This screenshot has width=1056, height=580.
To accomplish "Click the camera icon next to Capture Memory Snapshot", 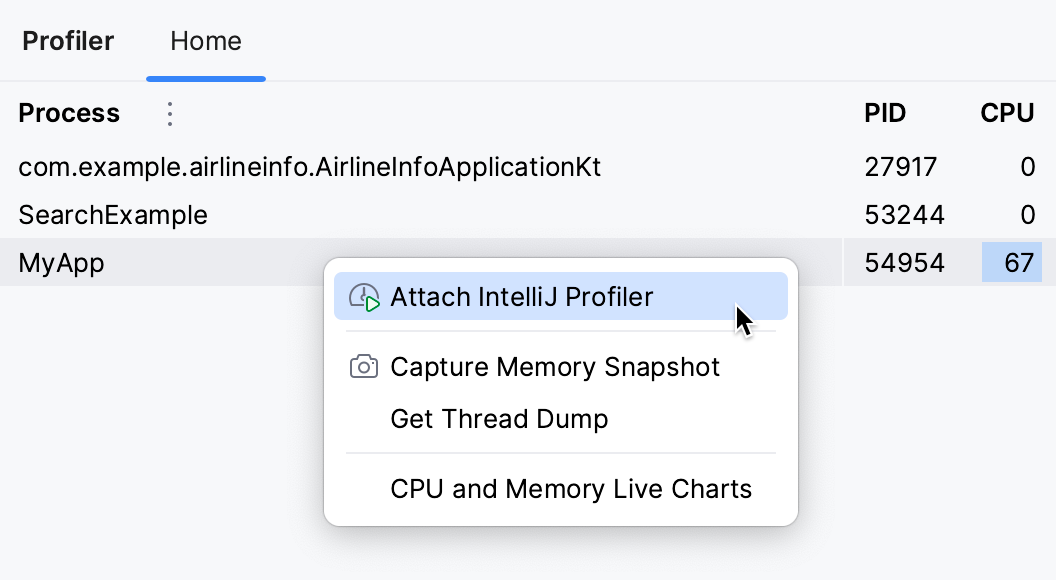I will pyautogui.click(x=366, y=367).
